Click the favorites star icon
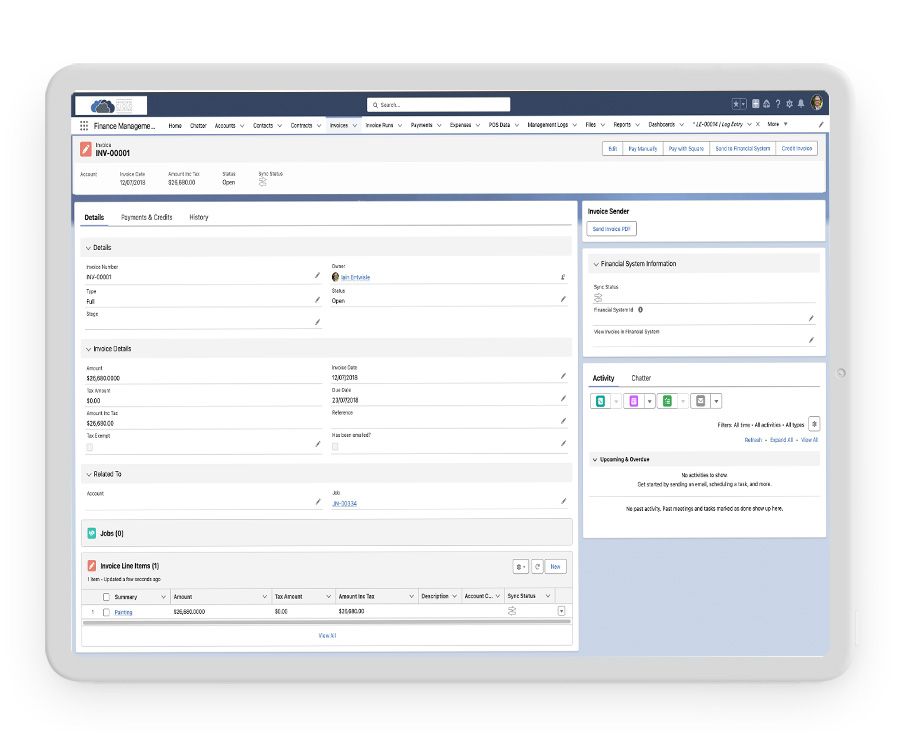The height and width of the screenshot is (741, 900). pos(736,104)
